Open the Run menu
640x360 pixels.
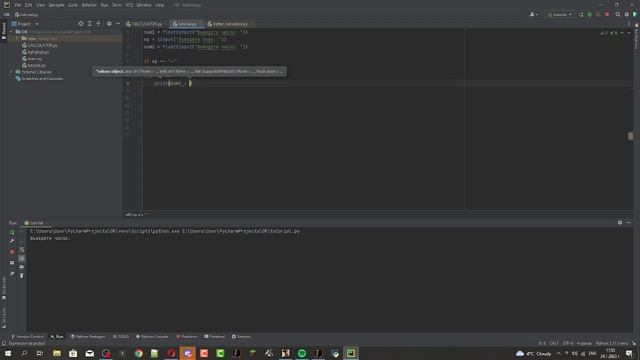click(104, 5)
